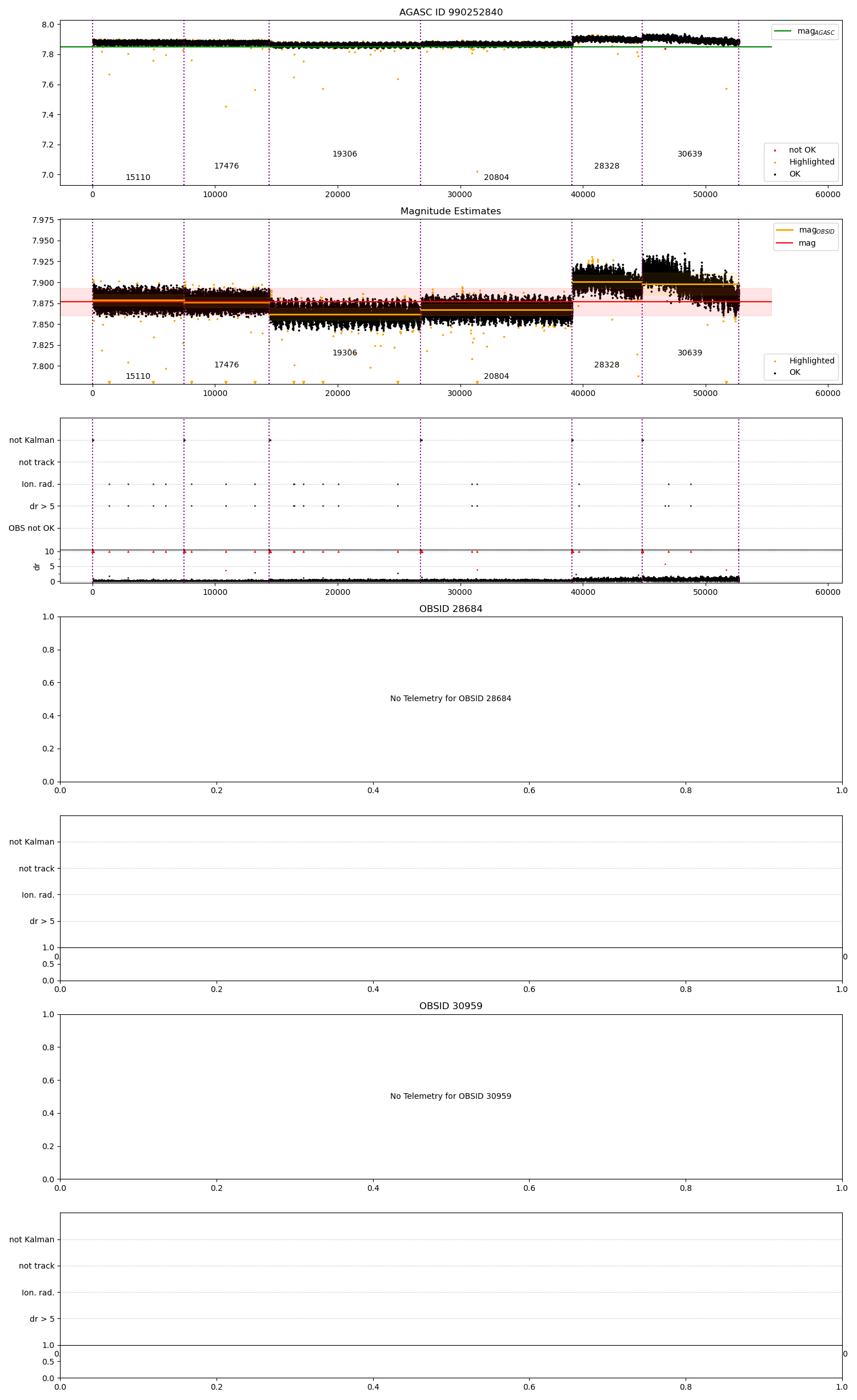The height and width of the screenshot is (1400, 857).
Task: Click 'not OK' legend entry in AGASC plot
Action: coord(802,150)
